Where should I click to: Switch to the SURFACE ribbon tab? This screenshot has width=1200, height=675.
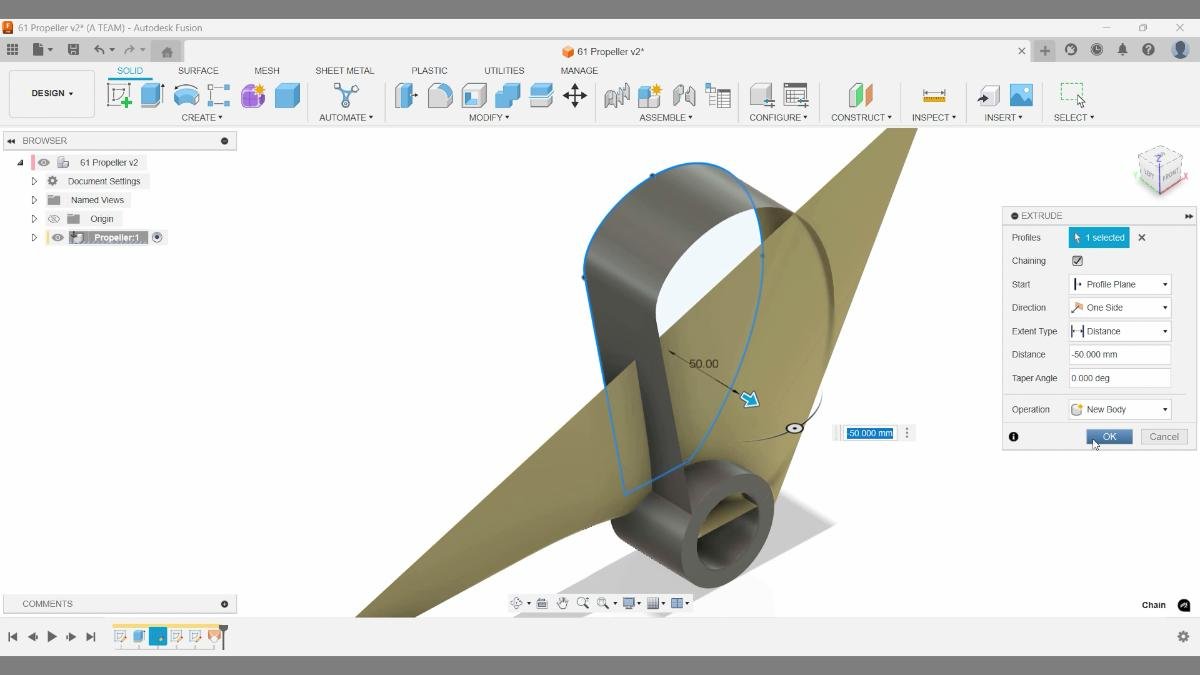[198, 70]
